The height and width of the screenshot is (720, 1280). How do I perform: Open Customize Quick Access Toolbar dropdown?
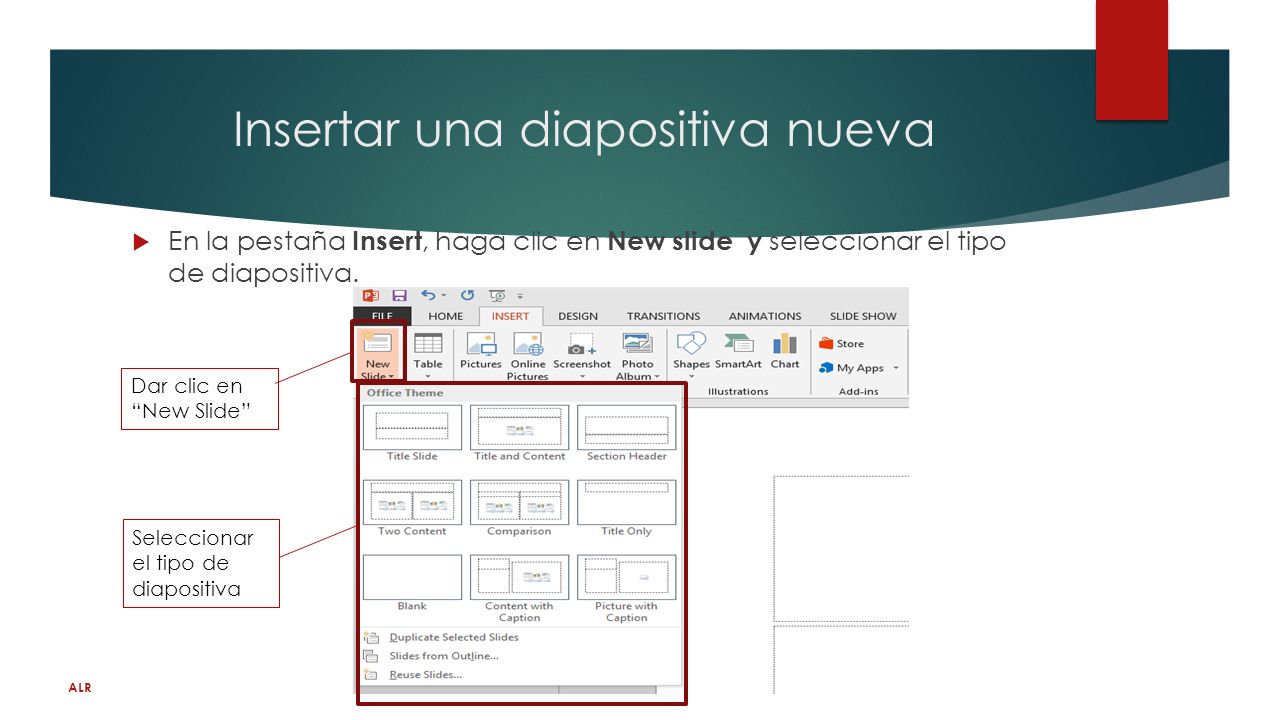pyautogui.click(x=521, y=296)
